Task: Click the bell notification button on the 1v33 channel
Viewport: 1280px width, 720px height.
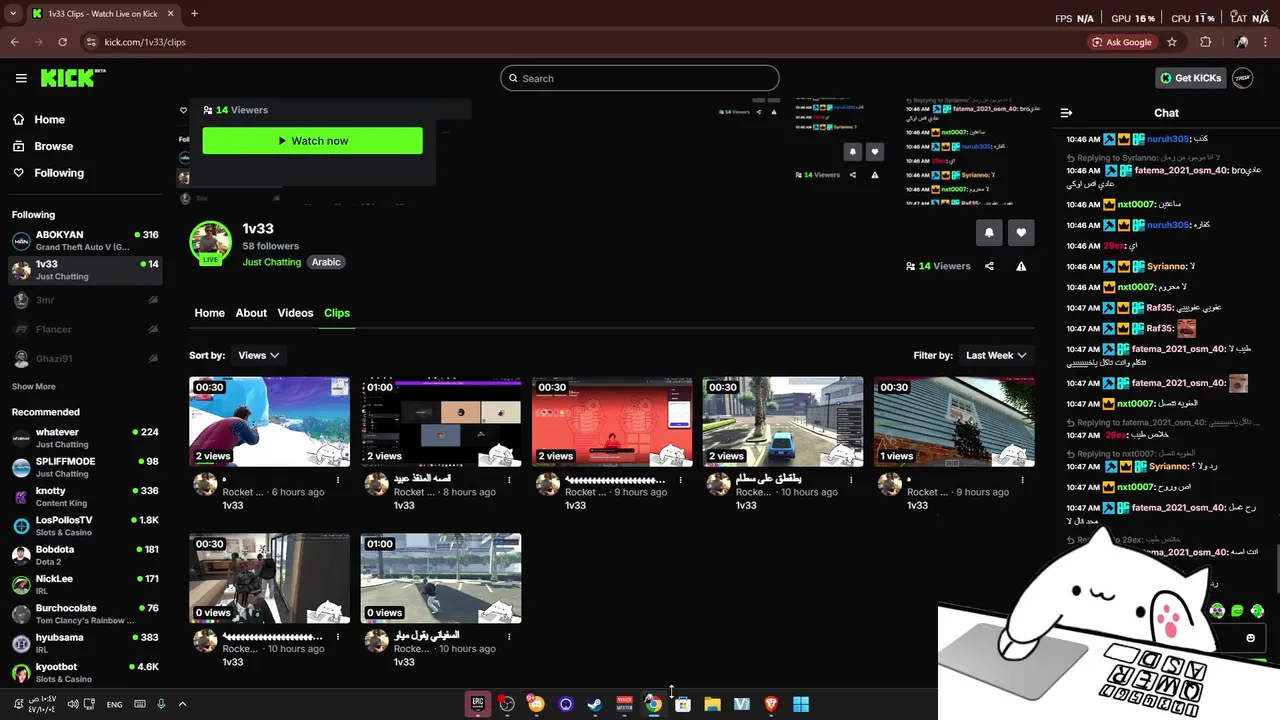Action: tap(989, 232)
